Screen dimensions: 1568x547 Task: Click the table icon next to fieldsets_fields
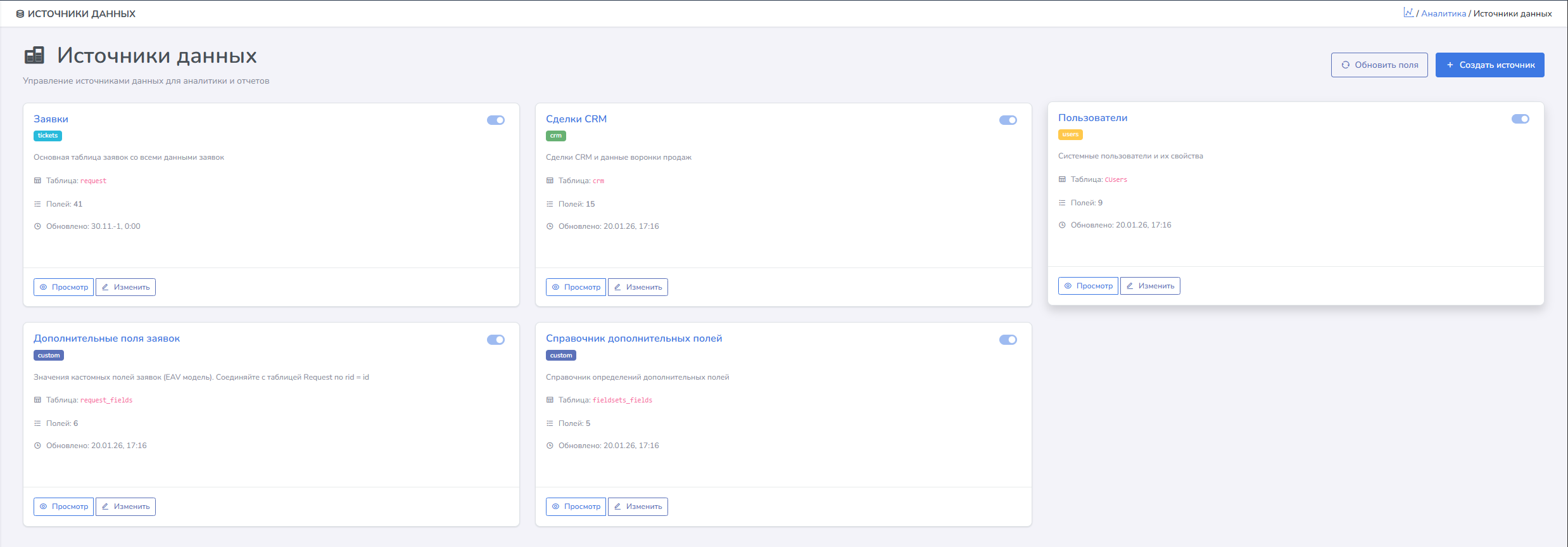pyautogui.click(x=550, y=400)
